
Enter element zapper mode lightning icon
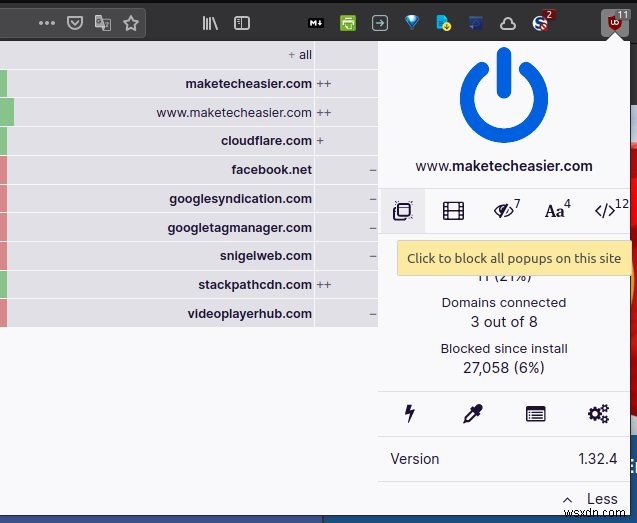pyautogui.click(x=410, y=414)
